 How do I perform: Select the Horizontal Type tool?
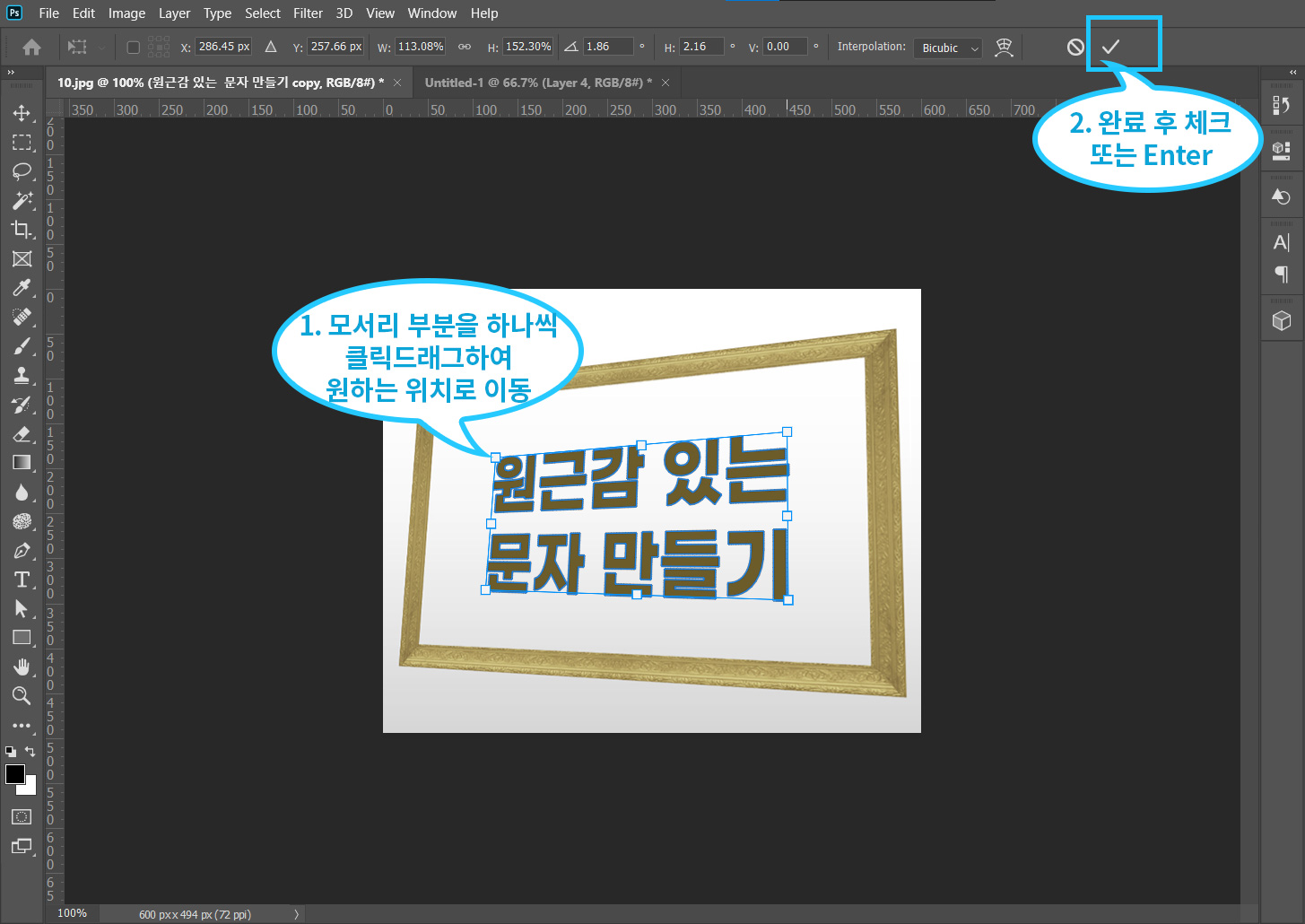coord(22,580)
